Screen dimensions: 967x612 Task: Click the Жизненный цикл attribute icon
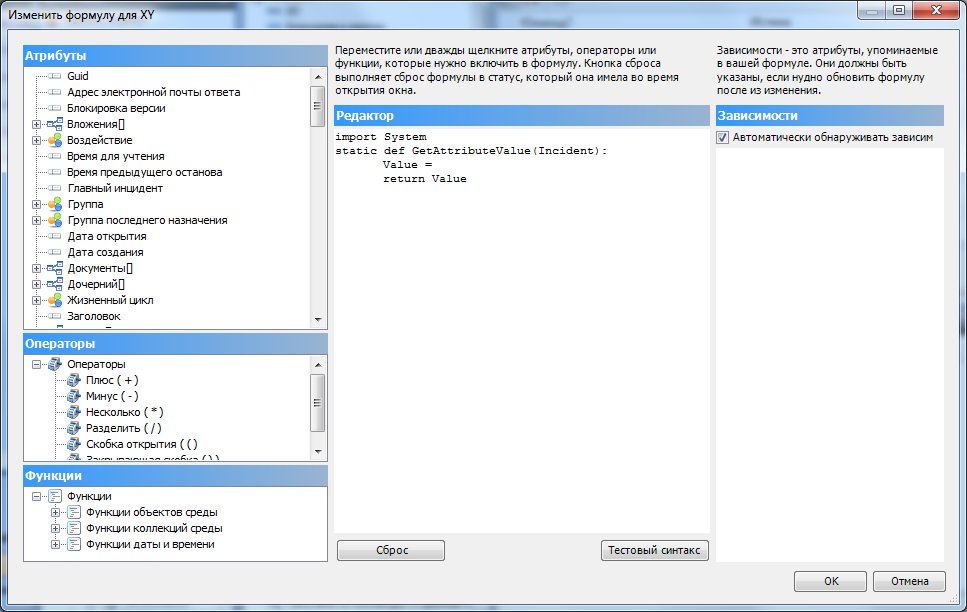pos(54,300)
